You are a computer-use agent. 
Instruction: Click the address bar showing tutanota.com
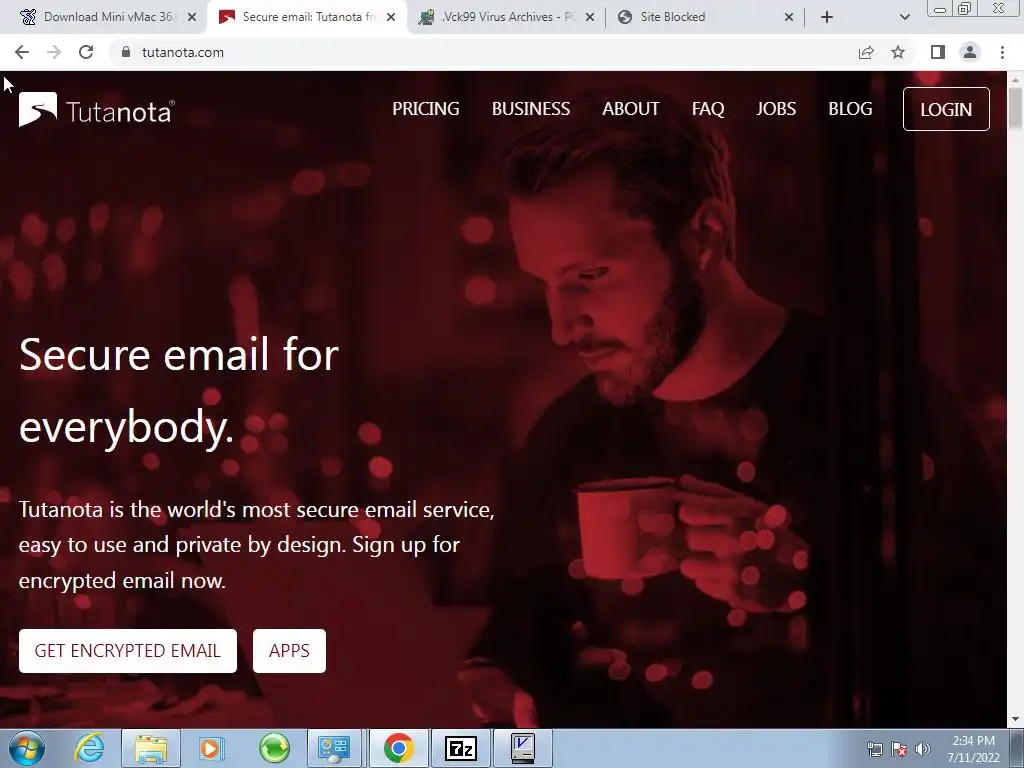tap(483, 52)
